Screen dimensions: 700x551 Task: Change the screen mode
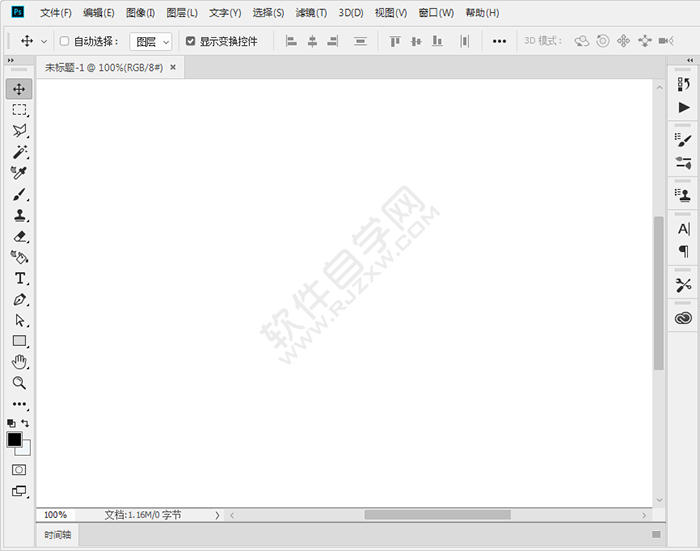pos(19,491)
